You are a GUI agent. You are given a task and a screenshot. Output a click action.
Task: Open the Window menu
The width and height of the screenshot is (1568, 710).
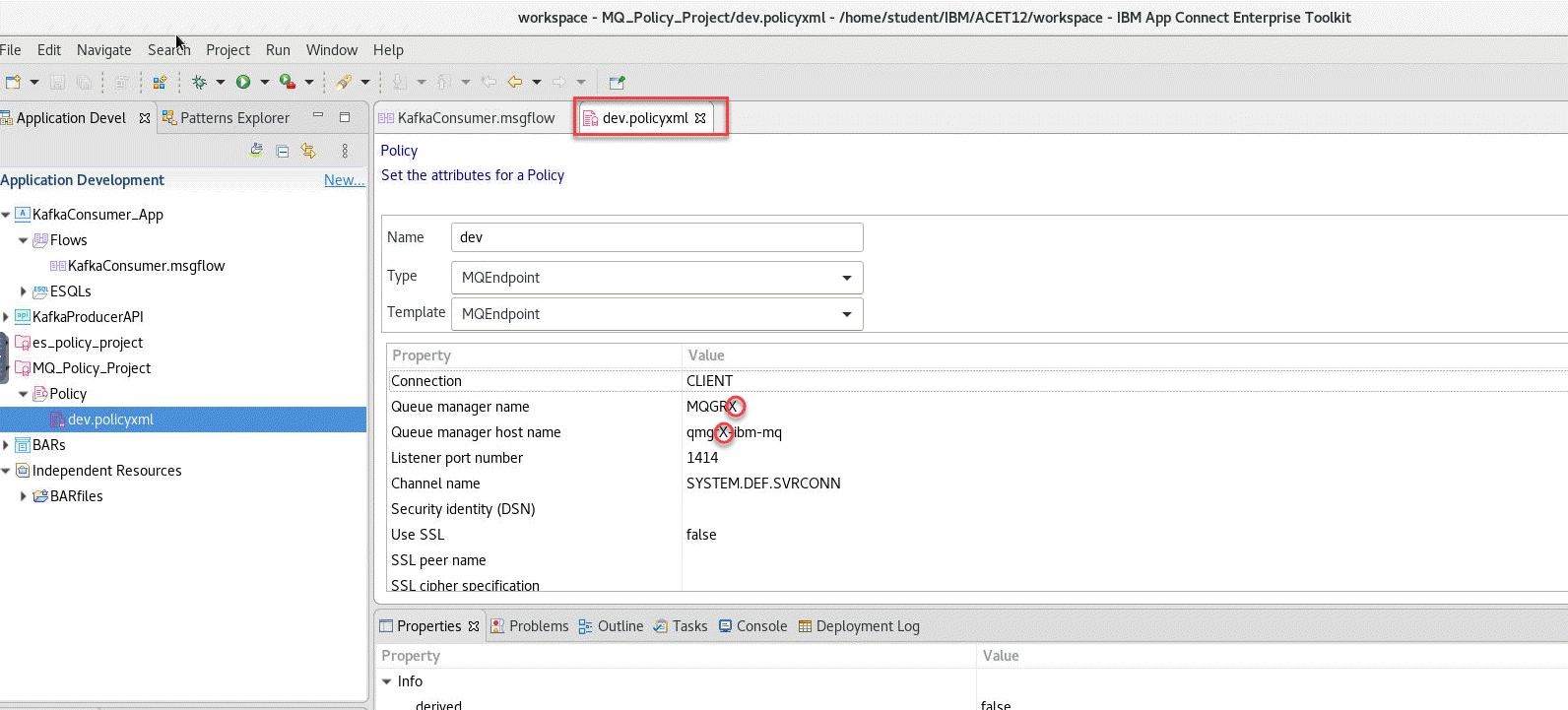click(332, 50)
